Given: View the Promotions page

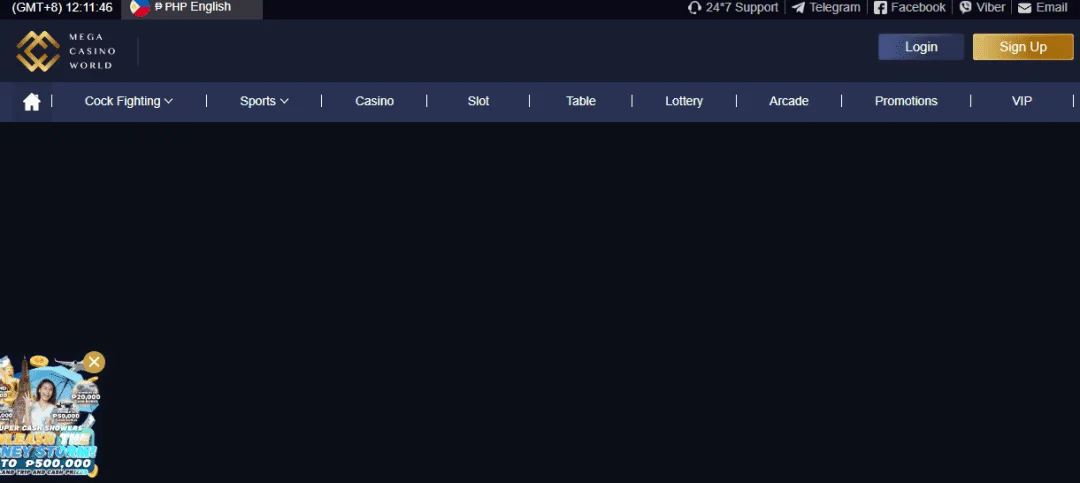Looking at the screenshot, I should point(906,101).
